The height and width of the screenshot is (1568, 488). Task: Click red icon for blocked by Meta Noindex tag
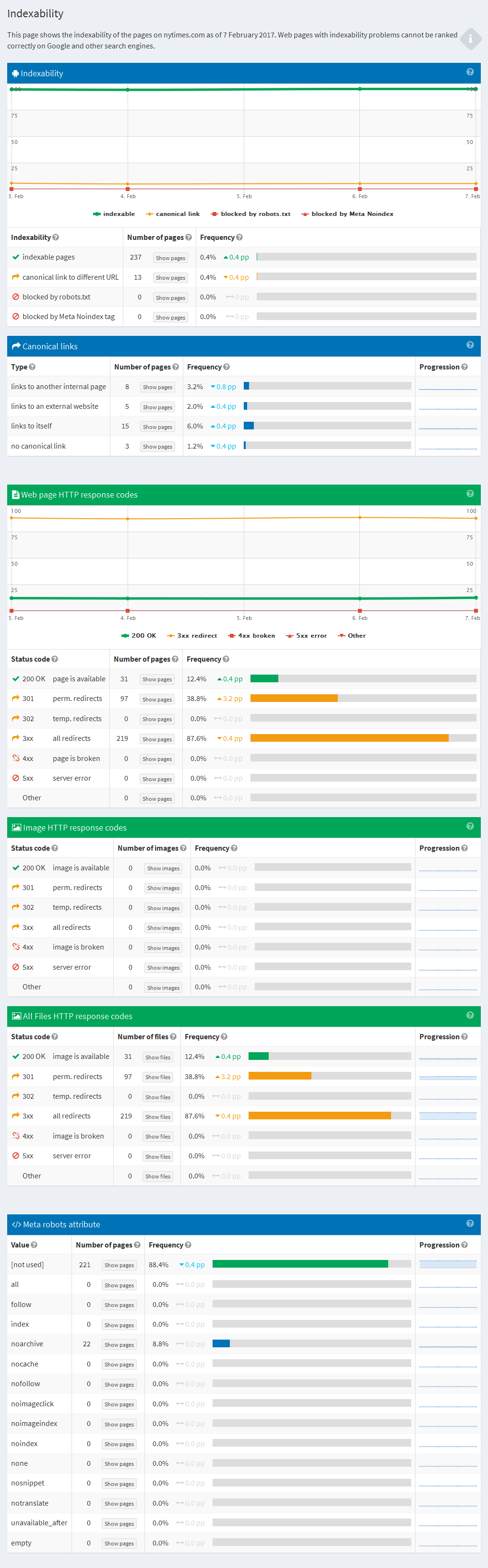[x=16, y=317]
